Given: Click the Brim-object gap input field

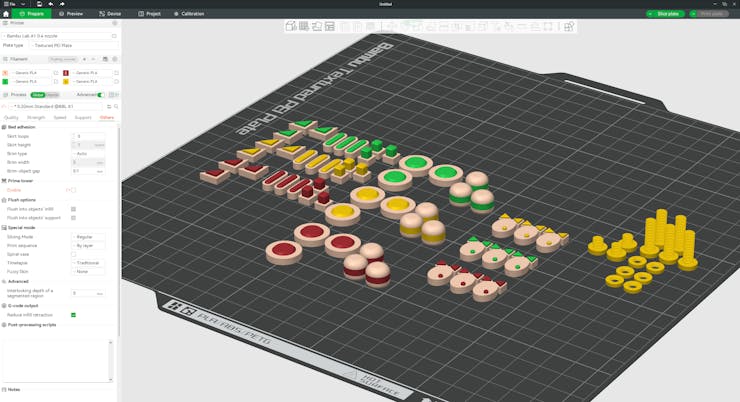Looking at the screenshot, I should coord(88,171).
